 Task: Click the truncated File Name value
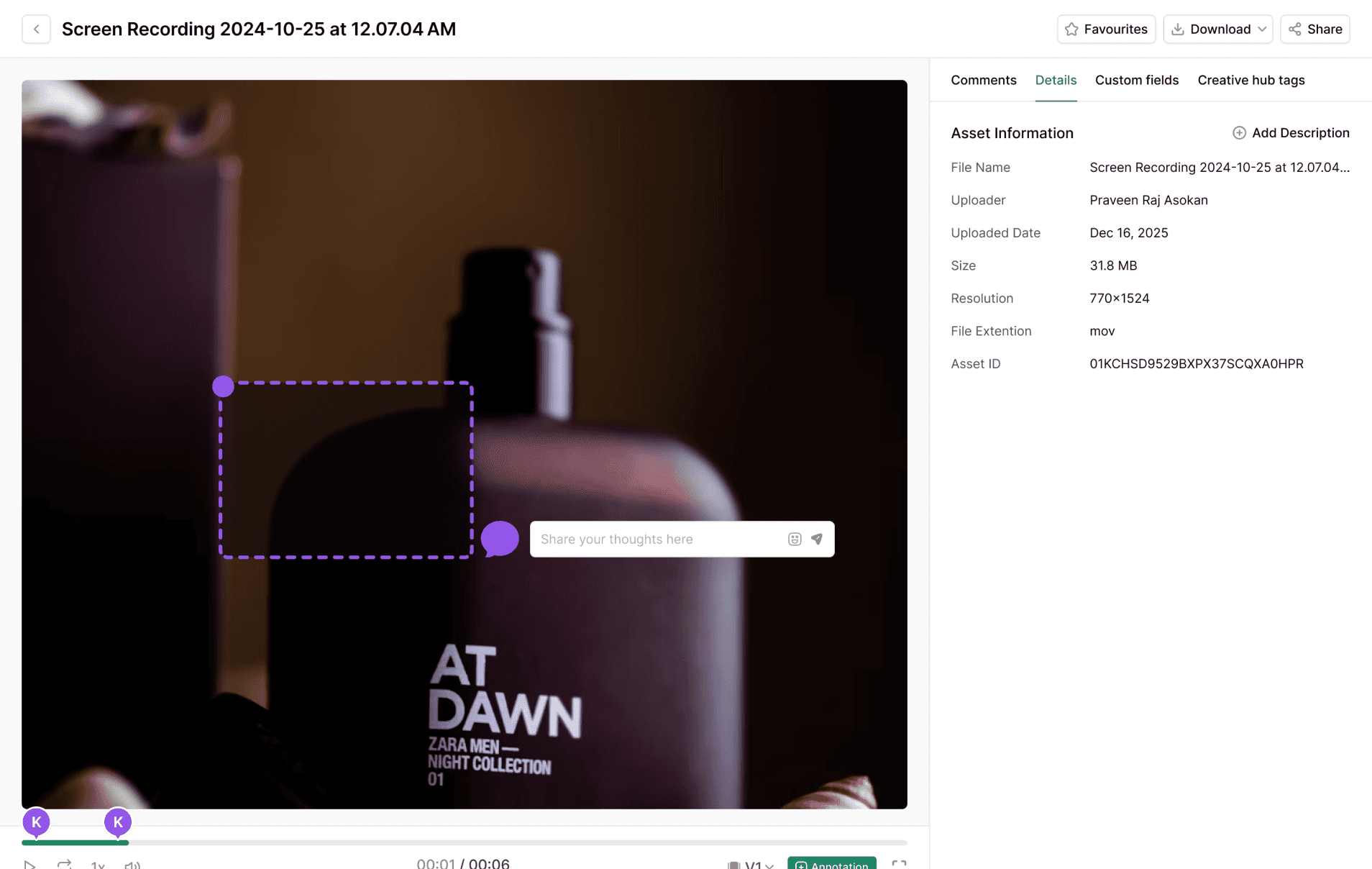click(1220, 168)
